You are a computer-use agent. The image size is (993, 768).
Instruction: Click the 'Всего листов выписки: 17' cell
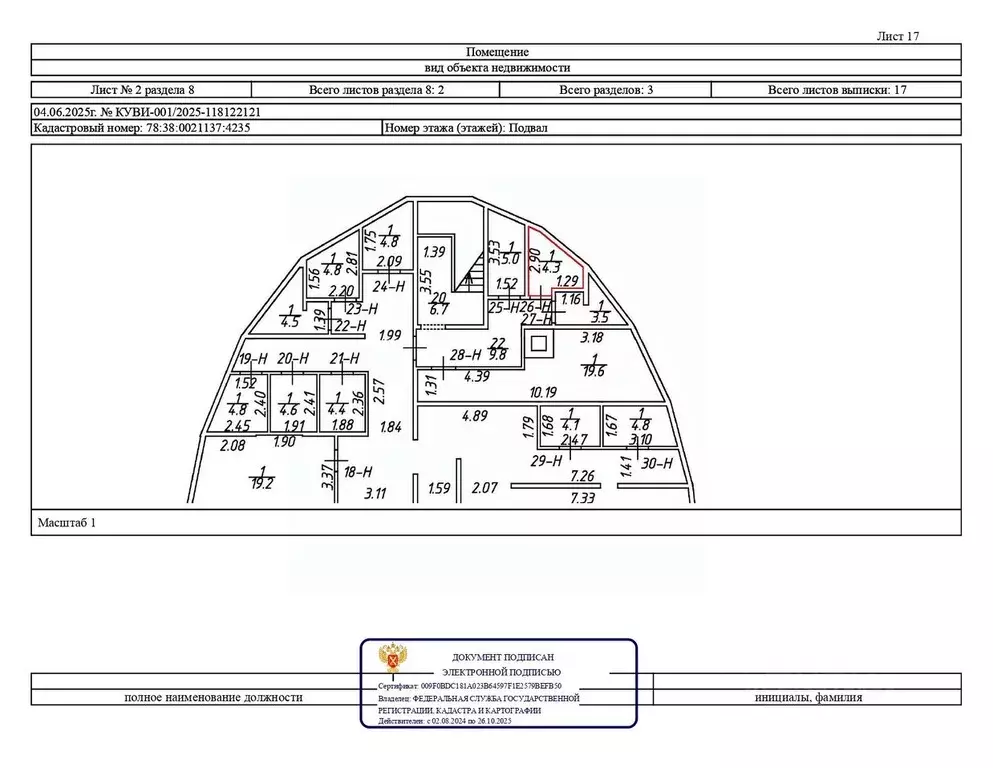click(x=836, y=90)
